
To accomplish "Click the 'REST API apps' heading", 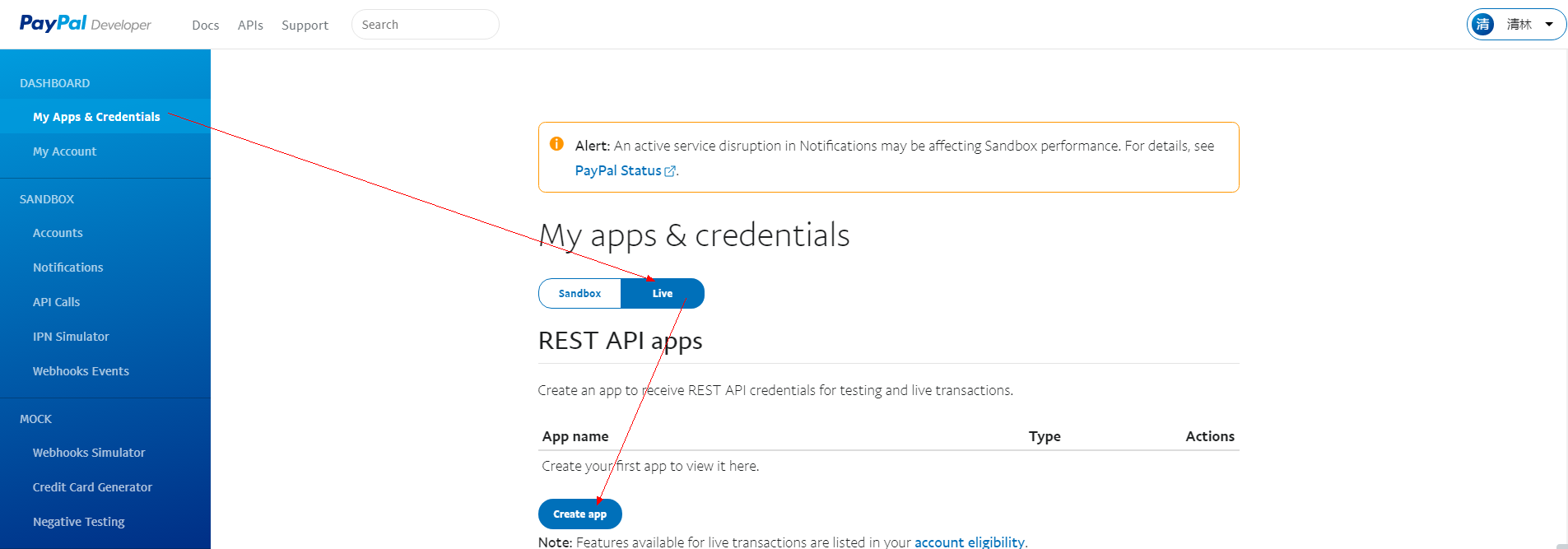I will (x=620, y=341).
